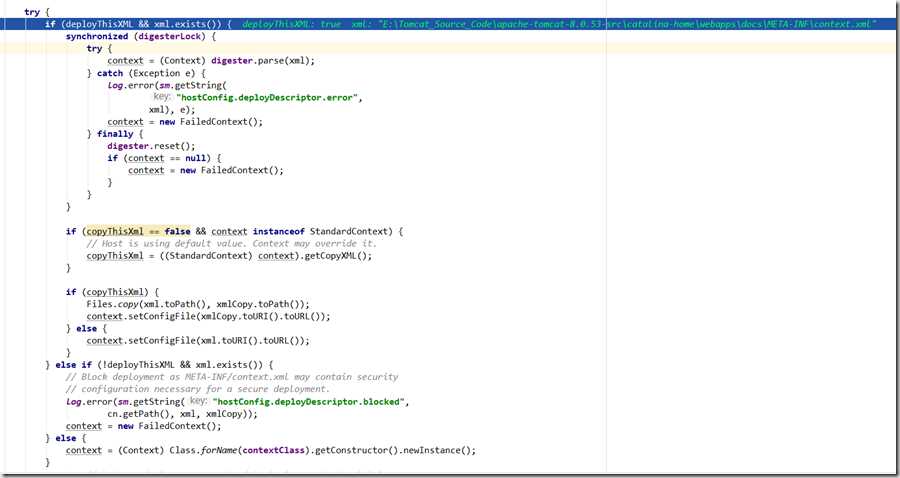Place cursor on 'synchronized (digesterLock)' line

[x=141, y=36]
